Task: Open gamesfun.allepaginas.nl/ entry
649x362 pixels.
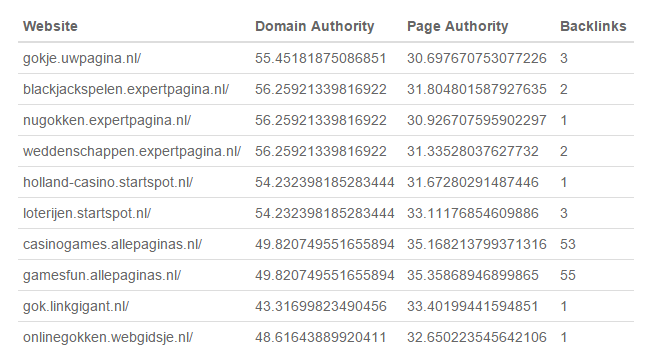Action: click(102, 276)
